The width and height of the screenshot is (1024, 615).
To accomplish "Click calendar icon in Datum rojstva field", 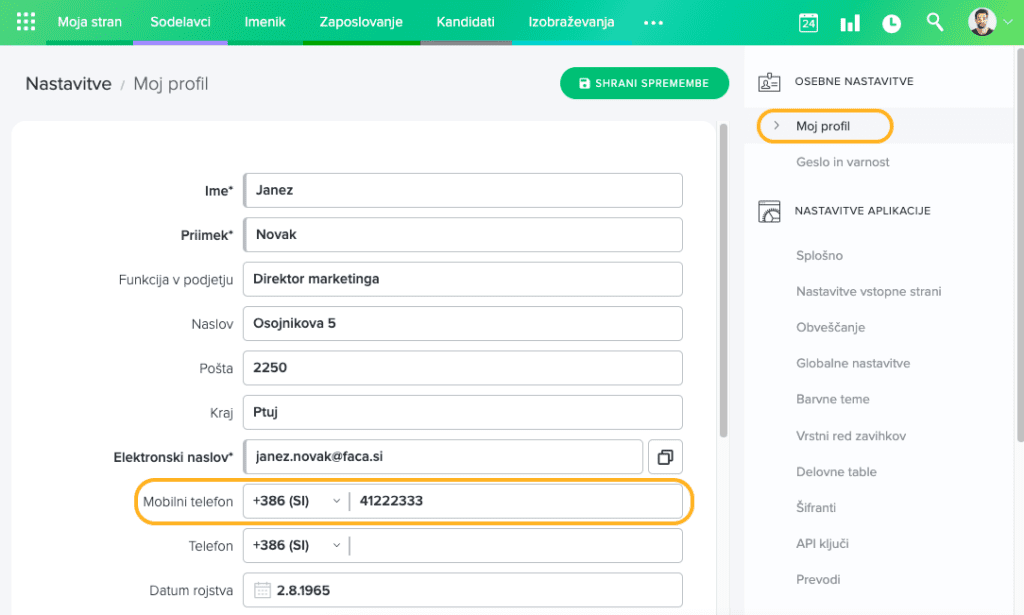I will 262,590.
